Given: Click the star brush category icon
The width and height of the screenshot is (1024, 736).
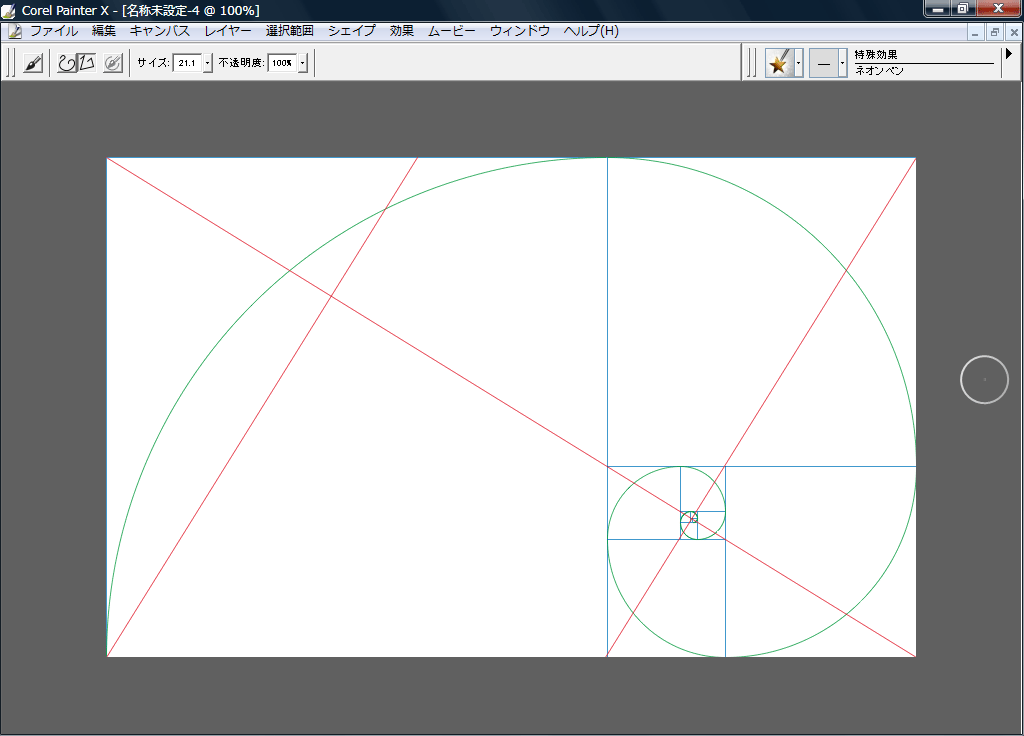Looking at the screenshot, I should pyautogui.click(x=779, y=63).
